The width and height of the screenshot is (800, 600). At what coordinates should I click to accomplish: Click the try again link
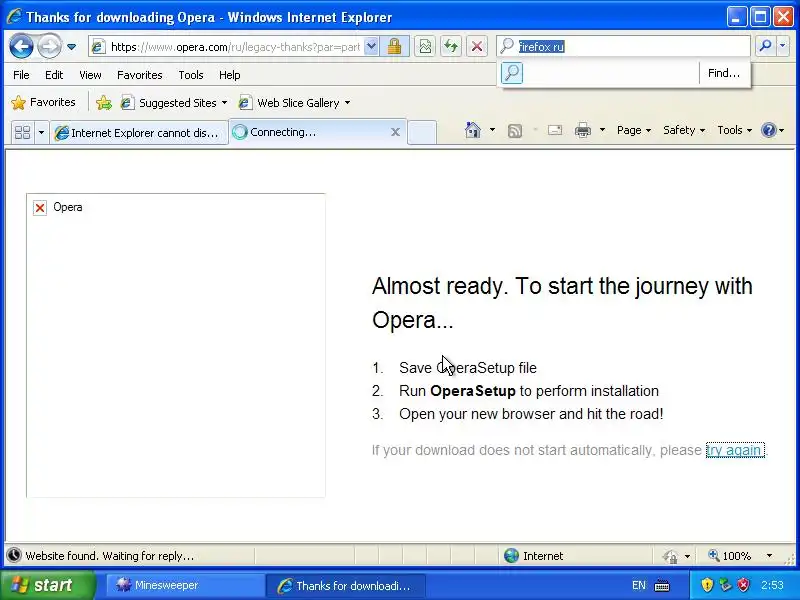pyautogui.click(x=735, y=450)
